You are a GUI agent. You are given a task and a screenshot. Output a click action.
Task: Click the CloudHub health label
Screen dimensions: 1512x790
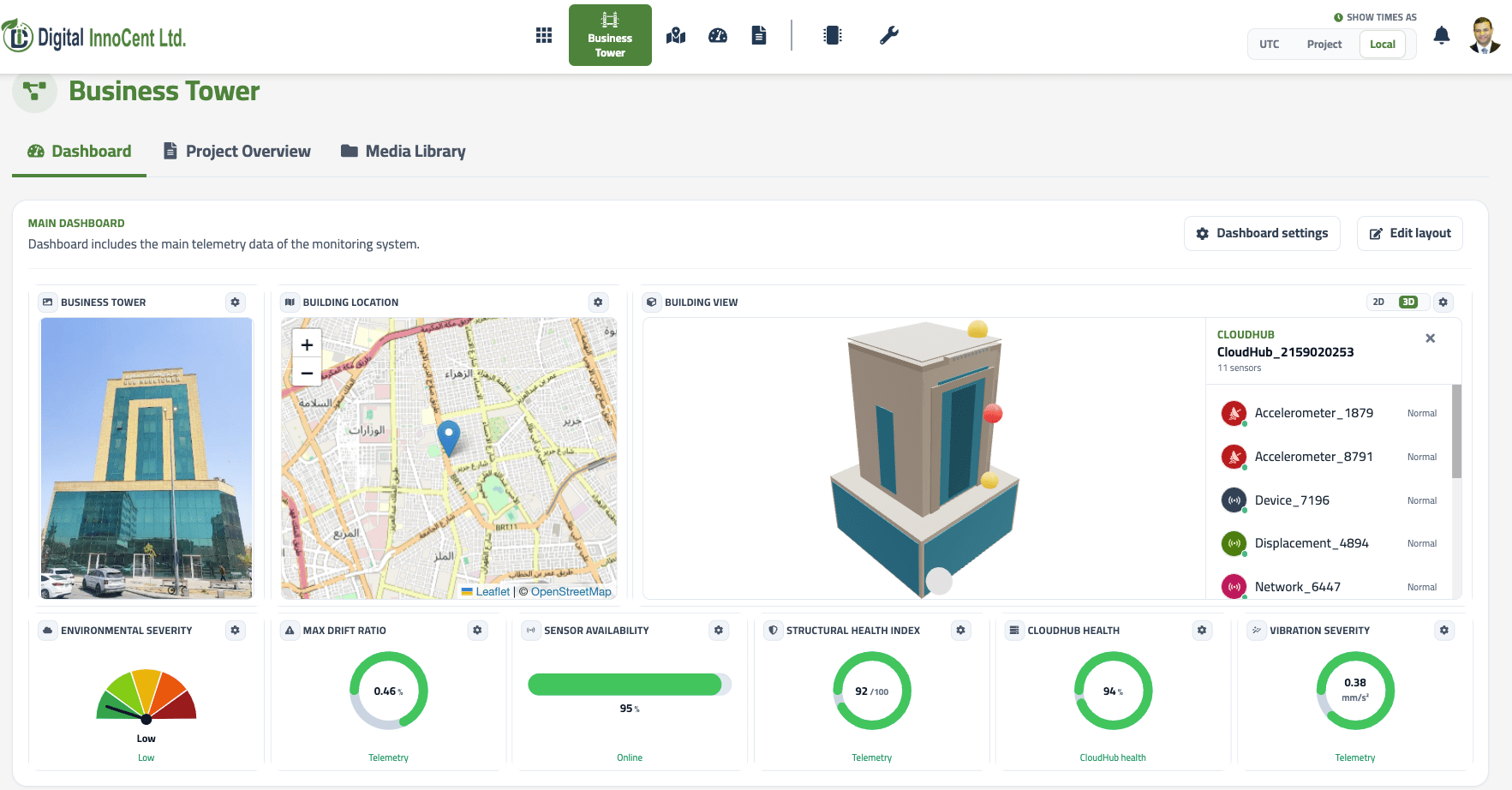pyautogui.click(x=1113, y=757)
